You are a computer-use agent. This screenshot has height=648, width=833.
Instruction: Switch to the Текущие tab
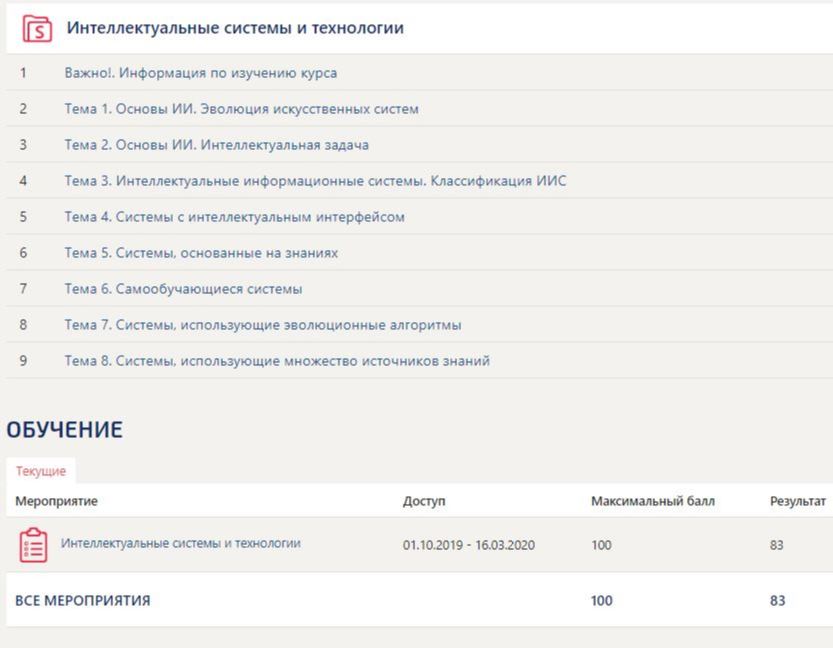(41, 471)
